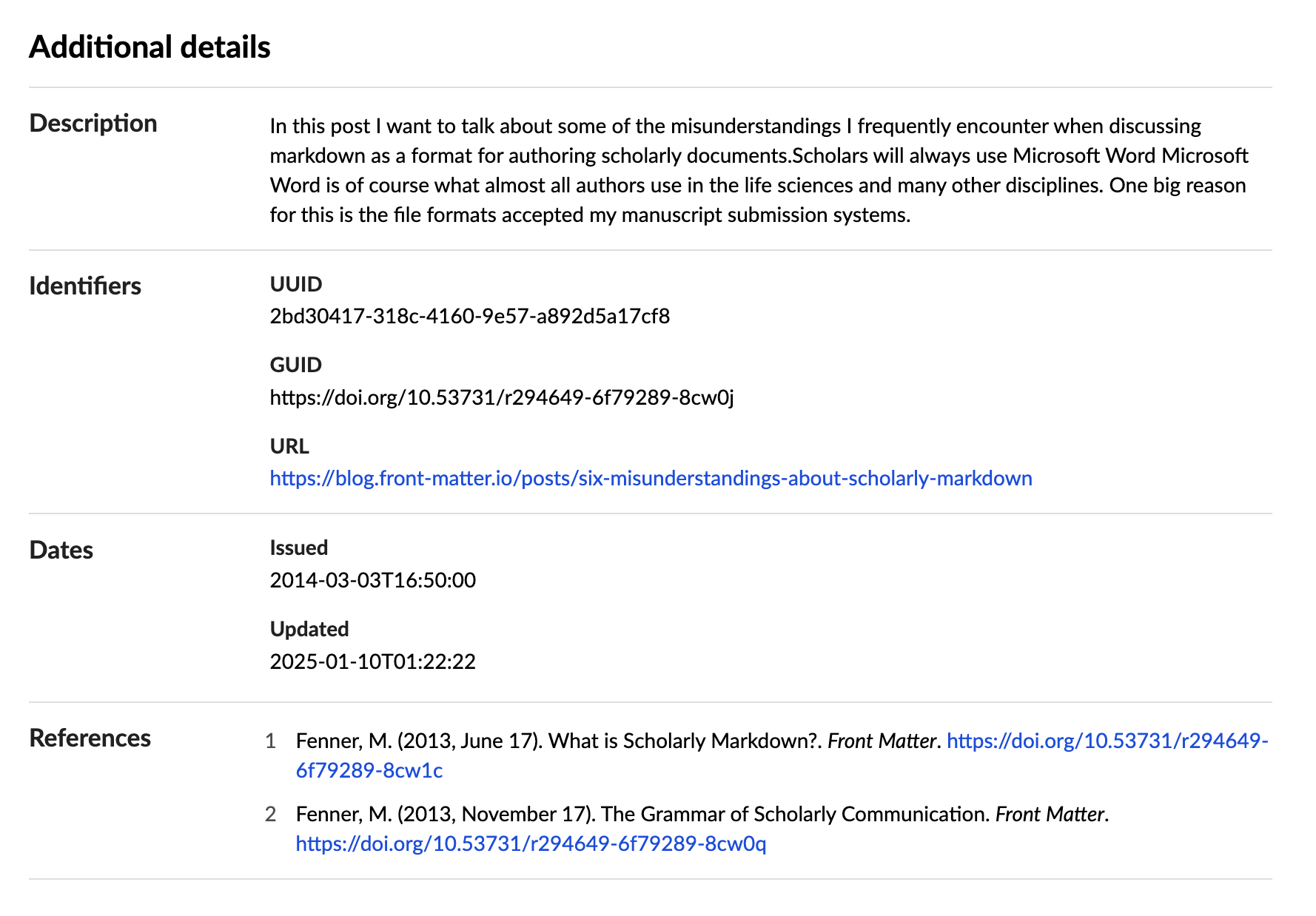Click the UUID value starting with 2bd30417
This screenshot has height=916, width=1316.
(x=469, y=317)
